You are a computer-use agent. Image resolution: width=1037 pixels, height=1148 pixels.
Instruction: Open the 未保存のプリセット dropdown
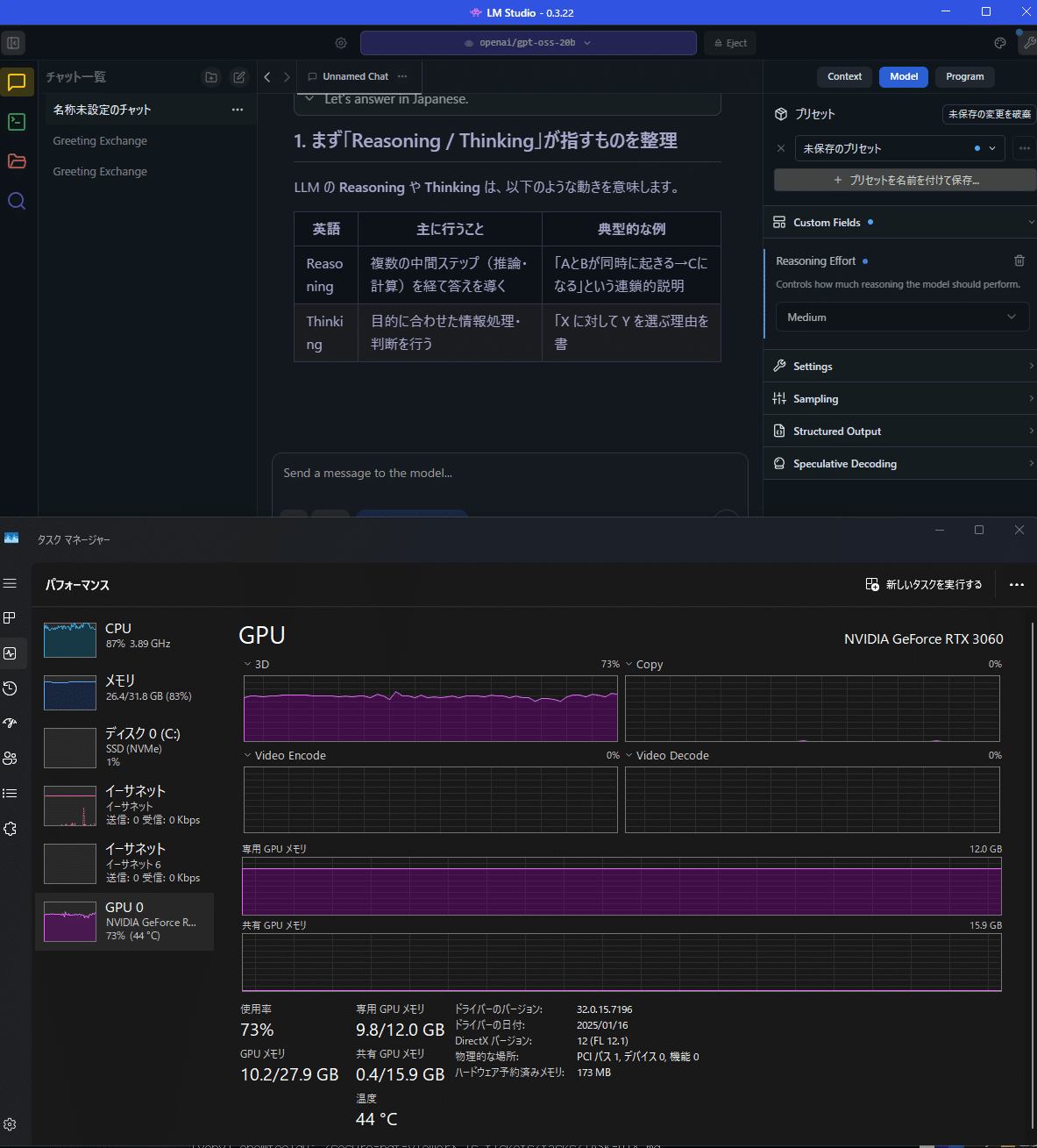900,148
